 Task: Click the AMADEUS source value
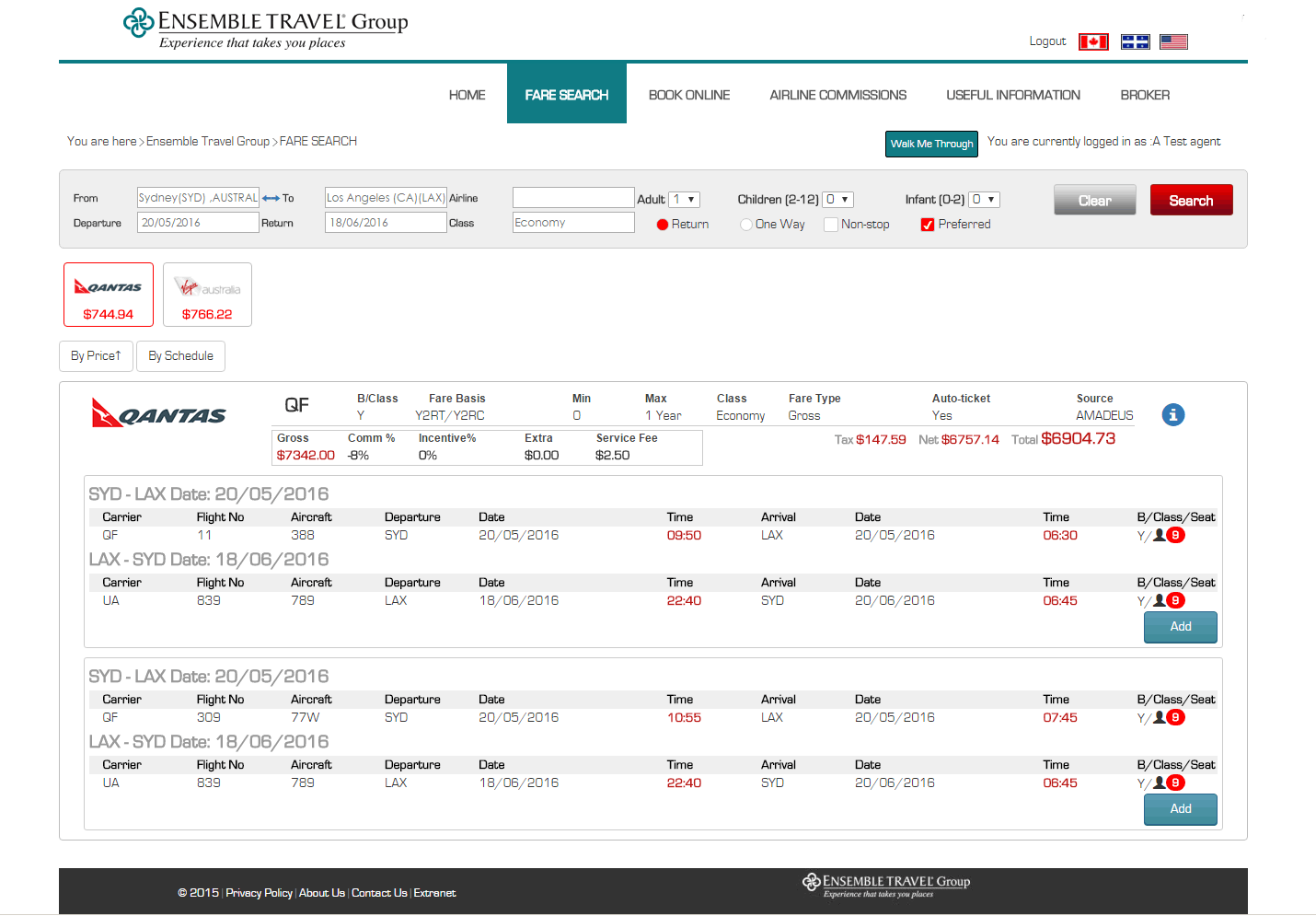[1104, 416]
